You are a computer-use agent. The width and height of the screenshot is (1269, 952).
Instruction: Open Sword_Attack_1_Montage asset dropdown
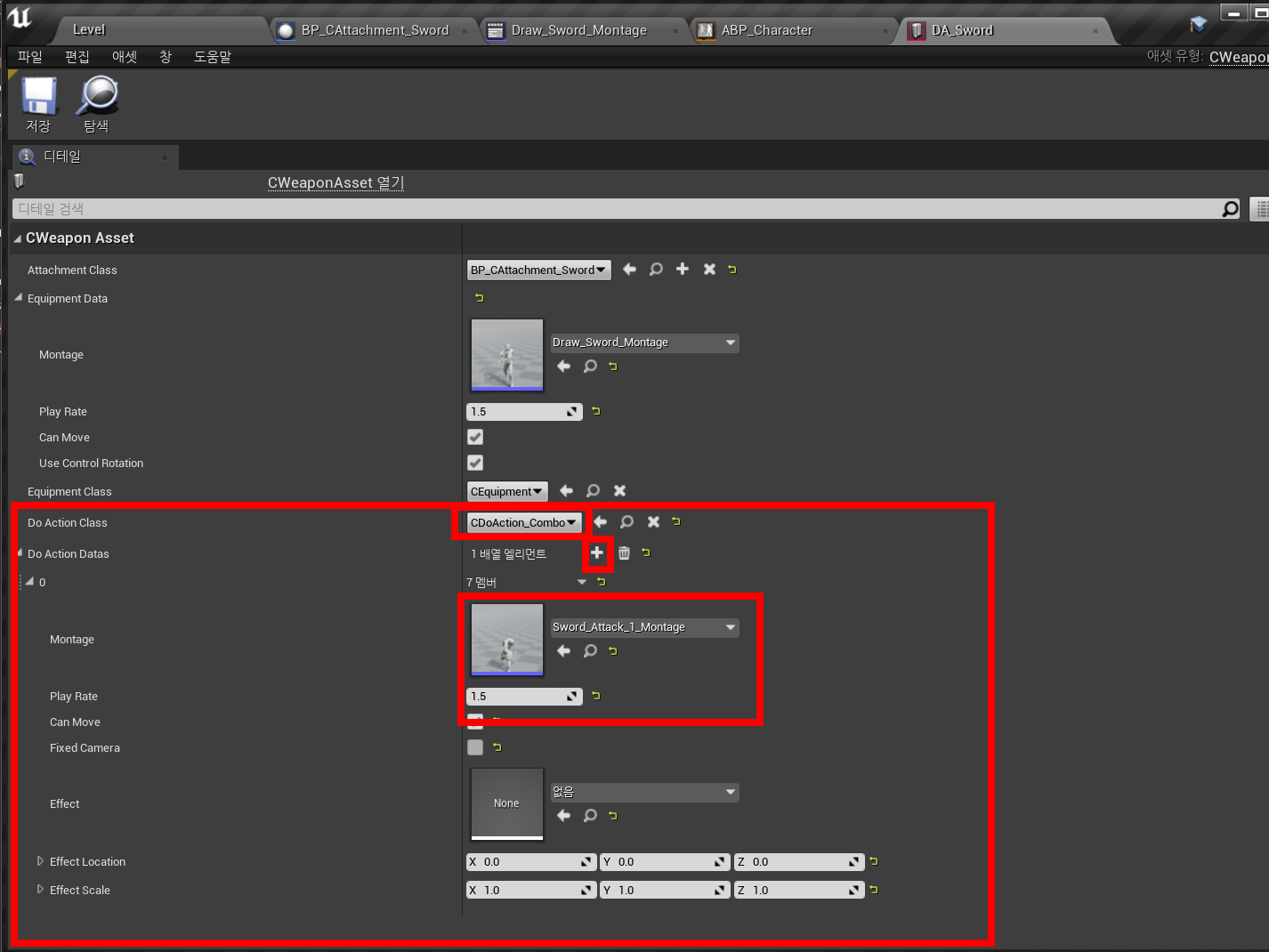[644, 627]
